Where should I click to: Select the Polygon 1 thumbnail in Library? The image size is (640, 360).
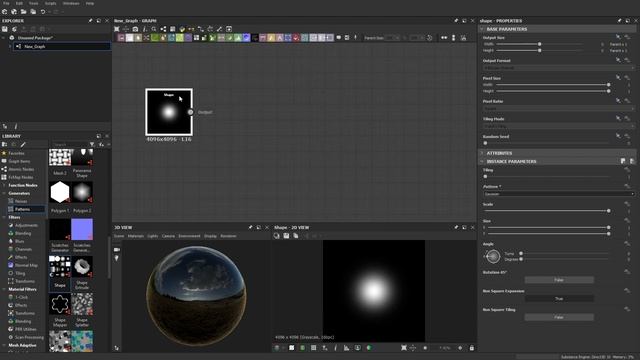[x=60, y=192]
